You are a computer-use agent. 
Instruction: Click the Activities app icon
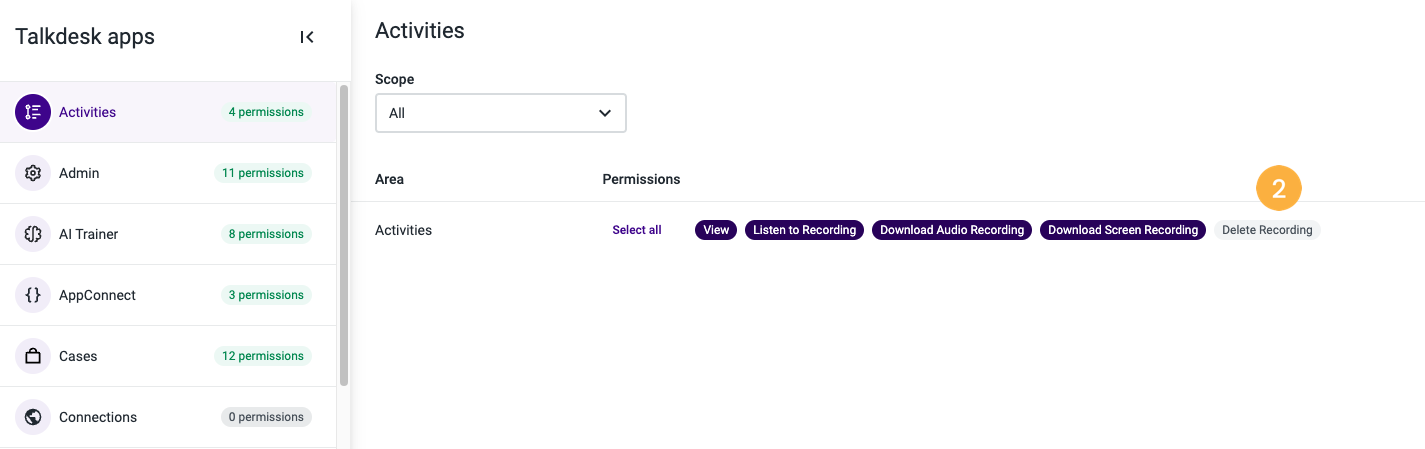(x=33, y=112)
